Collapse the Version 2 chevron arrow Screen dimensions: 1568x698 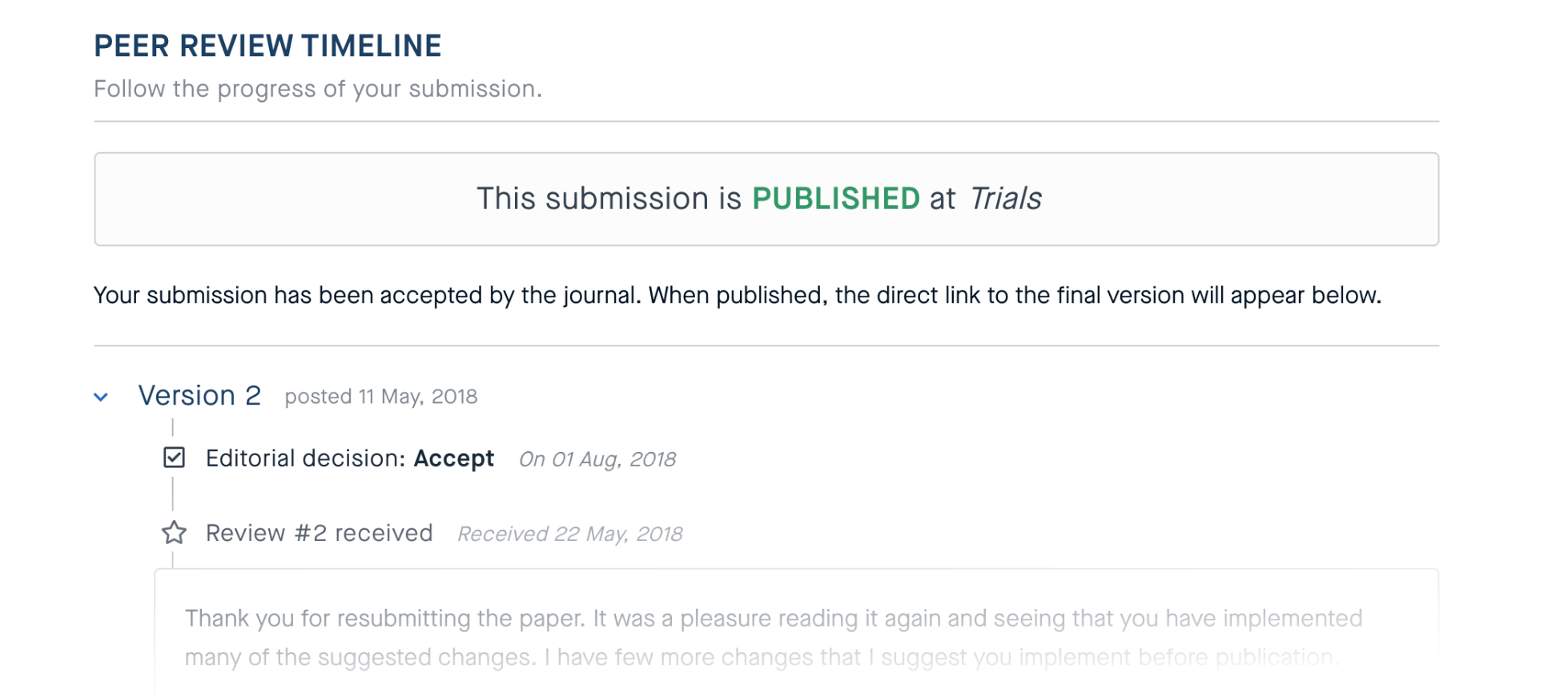[x=101, y=397]
